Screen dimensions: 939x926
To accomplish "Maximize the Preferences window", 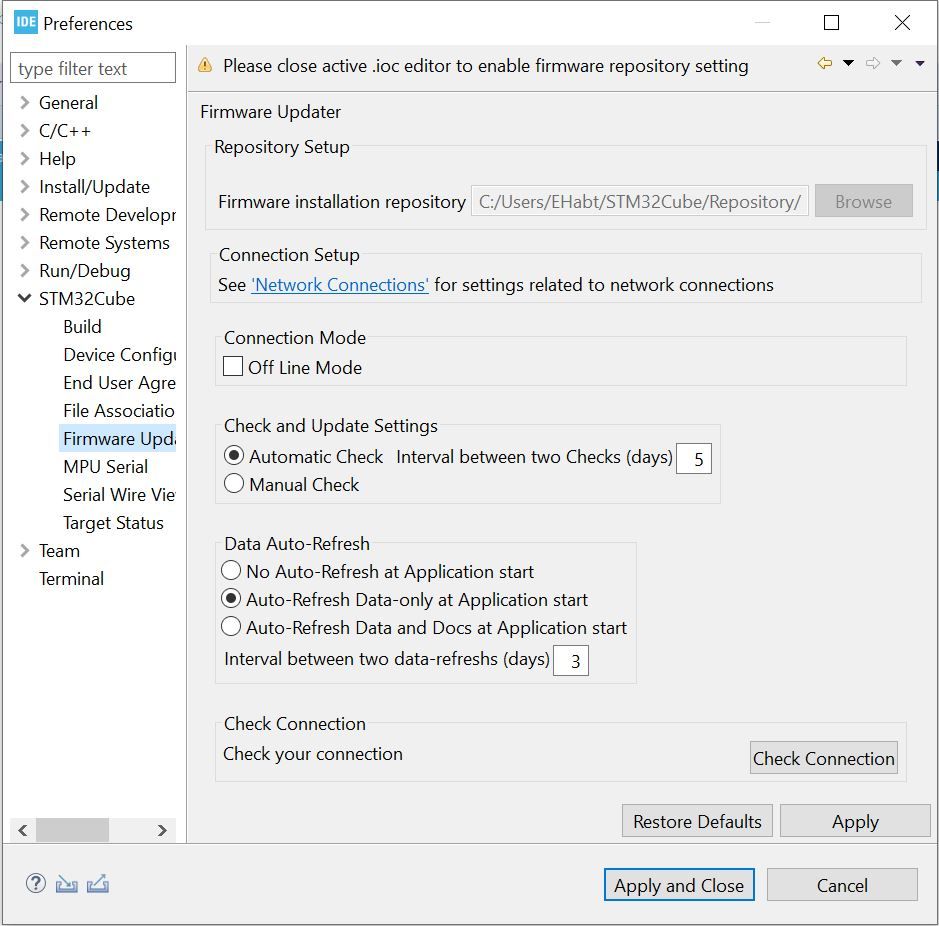I will [831, 23].
